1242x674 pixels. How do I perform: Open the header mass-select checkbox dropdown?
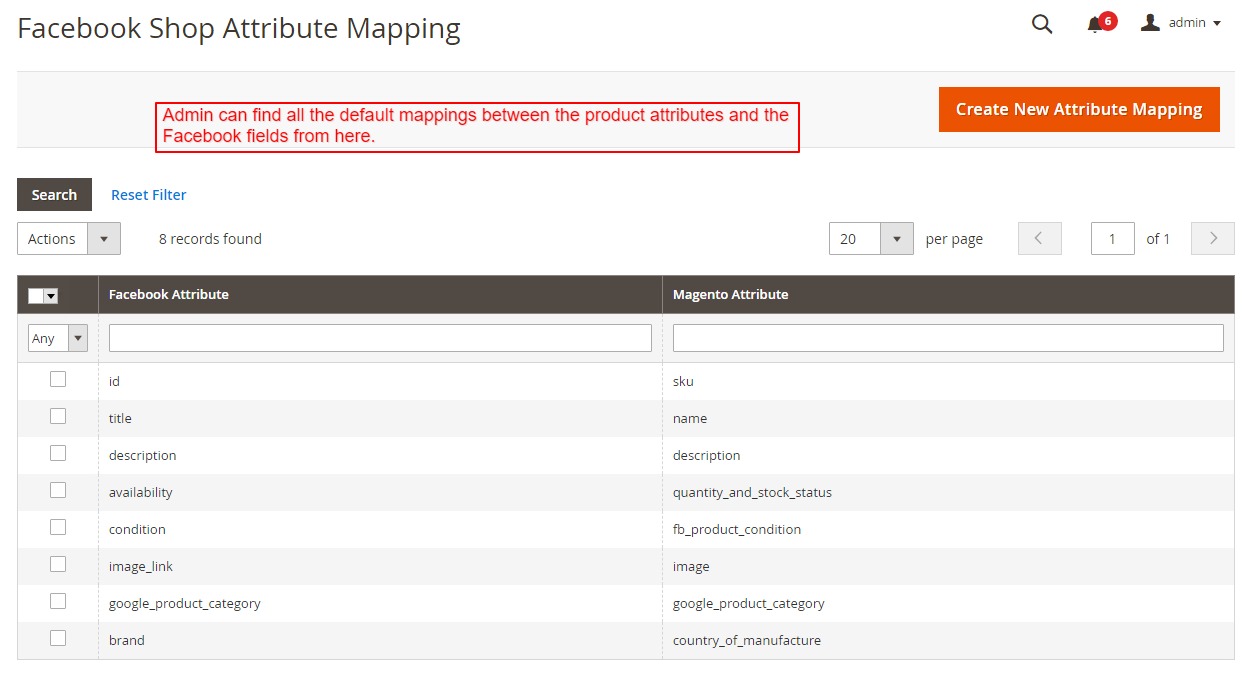51,296
